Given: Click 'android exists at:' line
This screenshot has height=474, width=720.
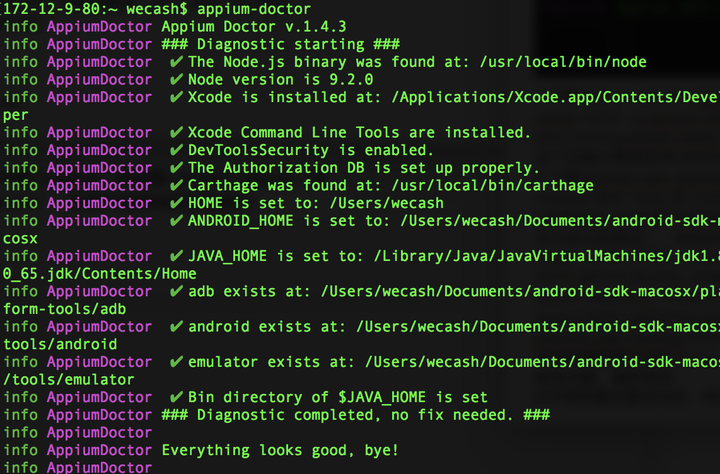Looking at the screenshot, I should 454,327.
